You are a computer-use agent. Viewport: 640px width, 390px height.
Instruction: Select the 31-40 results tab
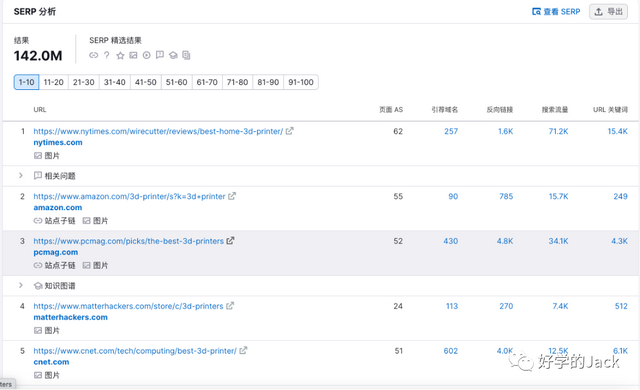tap(115, 82)
